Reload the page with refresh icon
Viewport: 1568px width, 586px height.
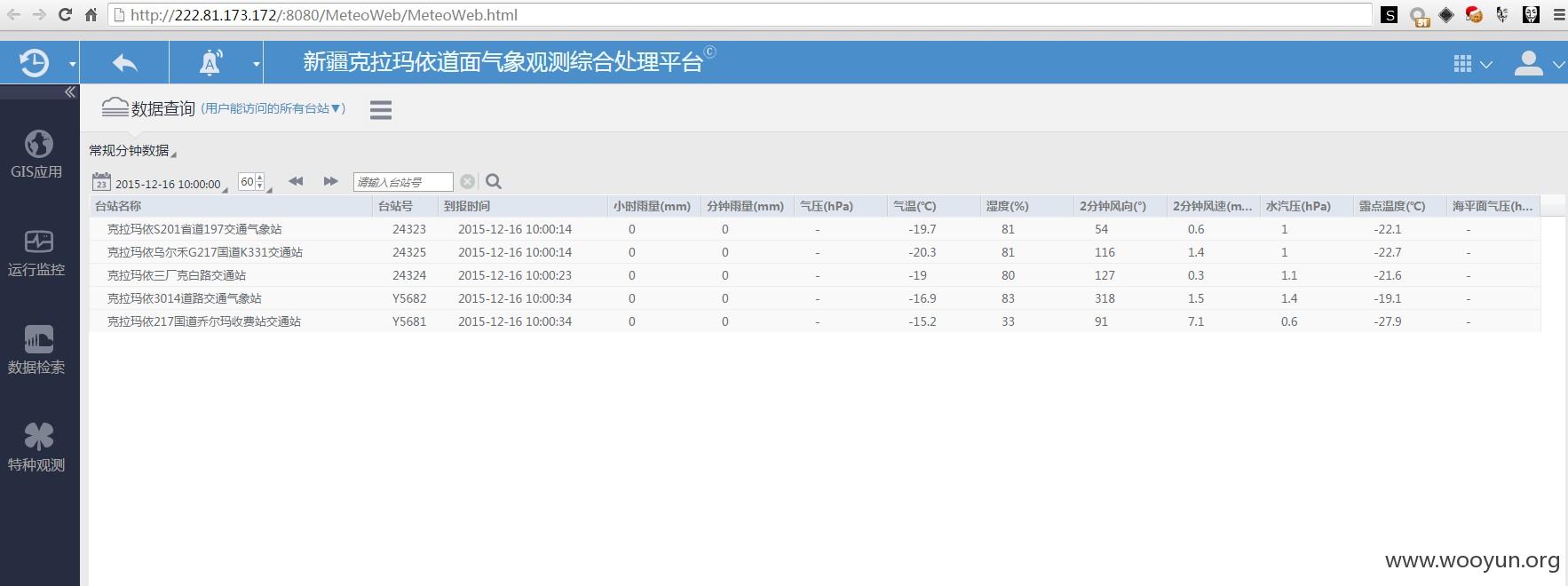(65, 15)
